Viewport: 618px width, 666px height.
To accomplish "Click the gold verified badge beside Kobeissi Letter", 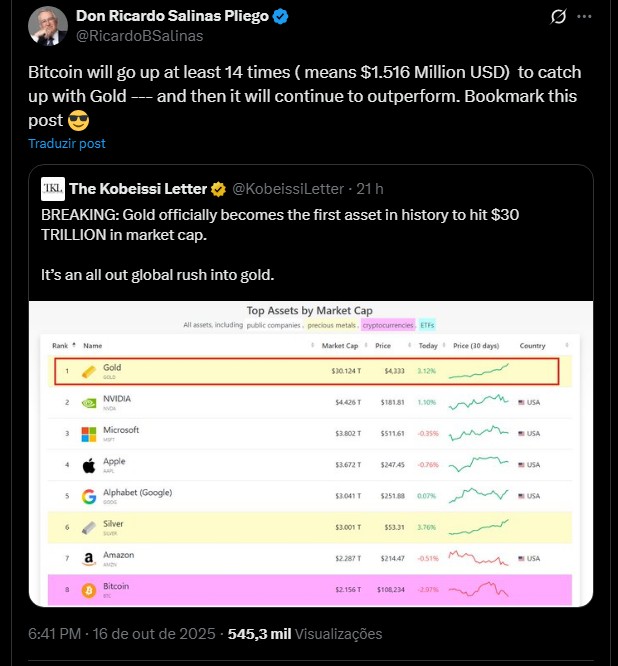I will (217, 189).
